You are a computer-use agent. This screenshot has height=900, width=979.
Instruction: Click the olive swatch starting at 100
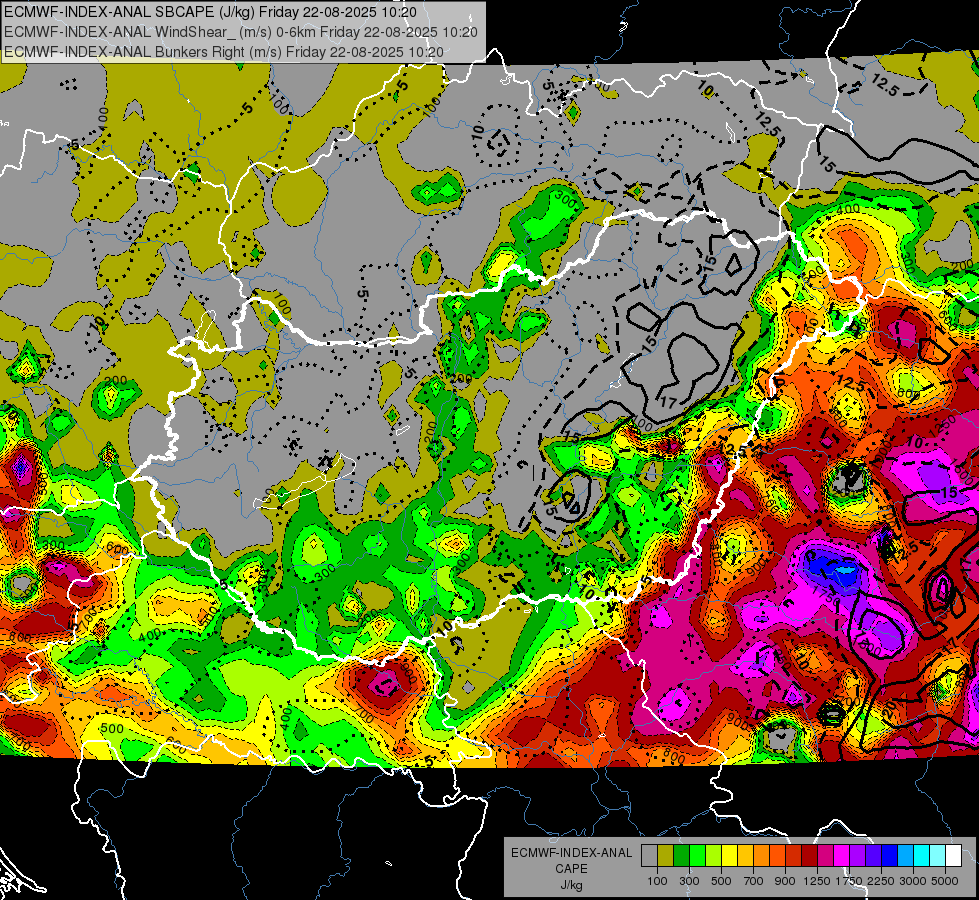pyautogui.click(x=665, y=855)
